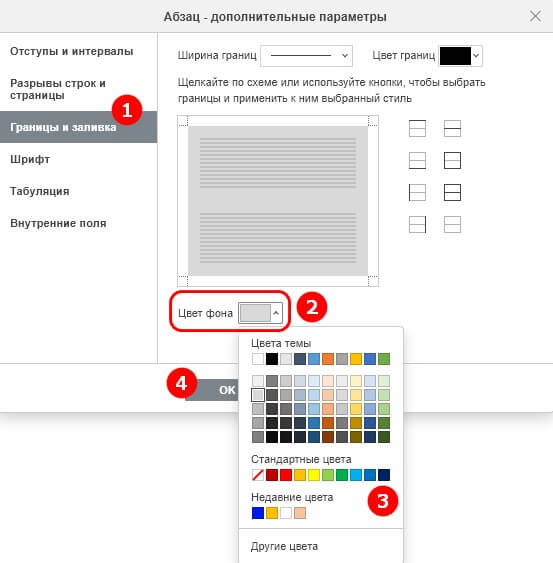The height and width of the screenshot is (563, 553).
Task: Pick the darkest orange-brown shade in bottom row
Action: (x=328, y=437)
